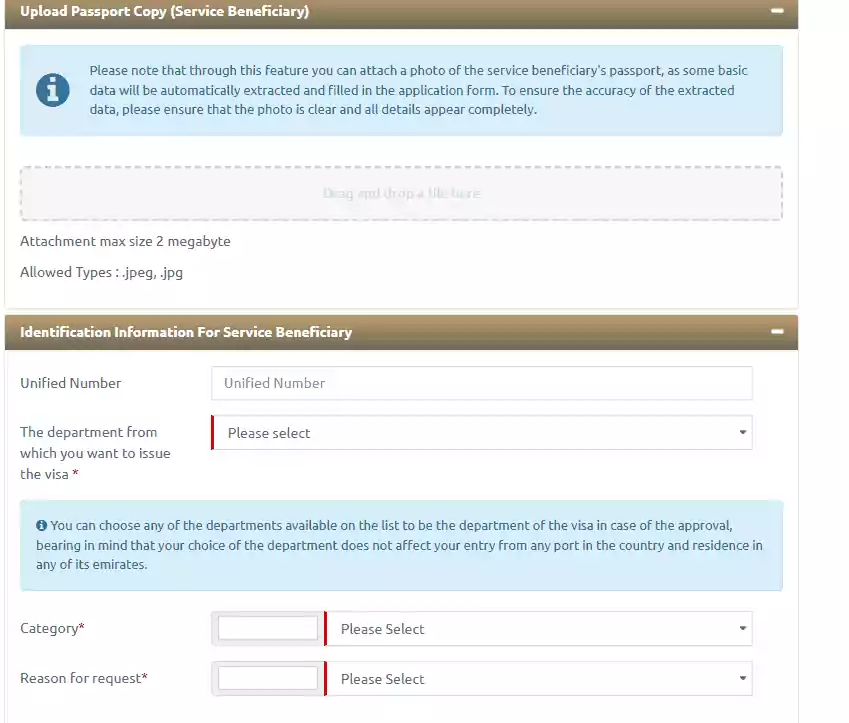Click the Category code entry box
This screenshot has height=723, width=849.
pyautogui.click(x=265, y=628)
